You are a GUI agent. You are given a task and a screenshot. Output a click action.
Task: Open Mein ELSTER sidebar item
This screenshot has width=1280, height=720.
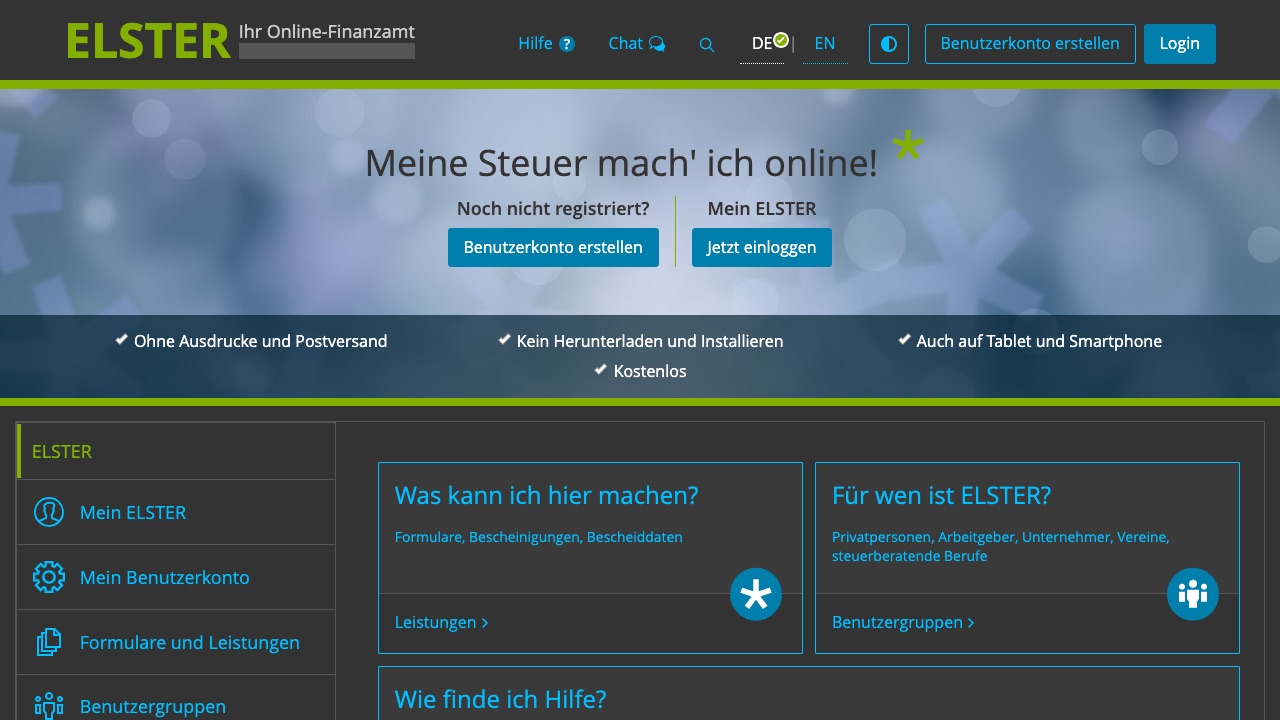[176, 512]
